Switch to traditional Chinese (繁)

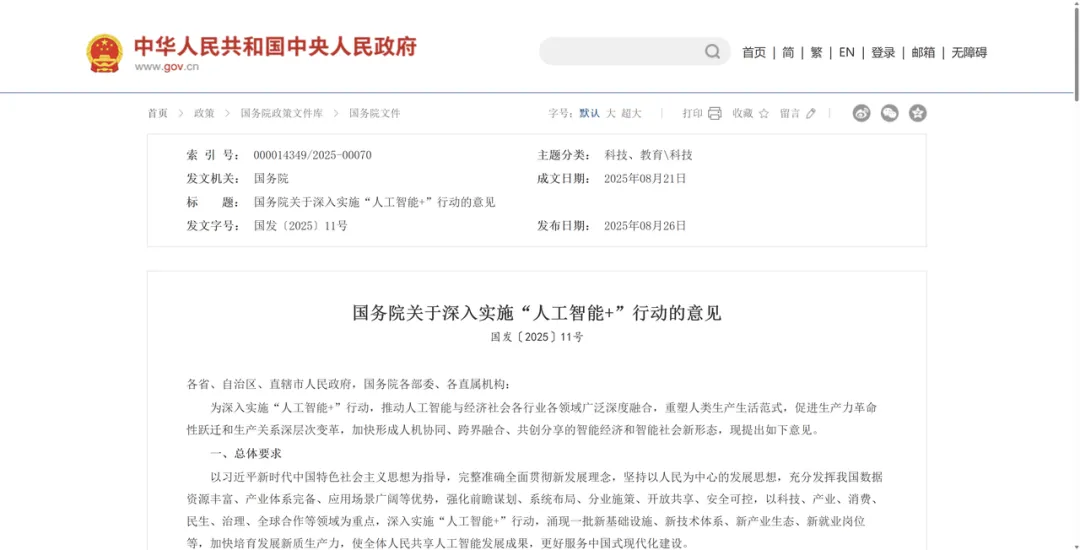[816, 53]
